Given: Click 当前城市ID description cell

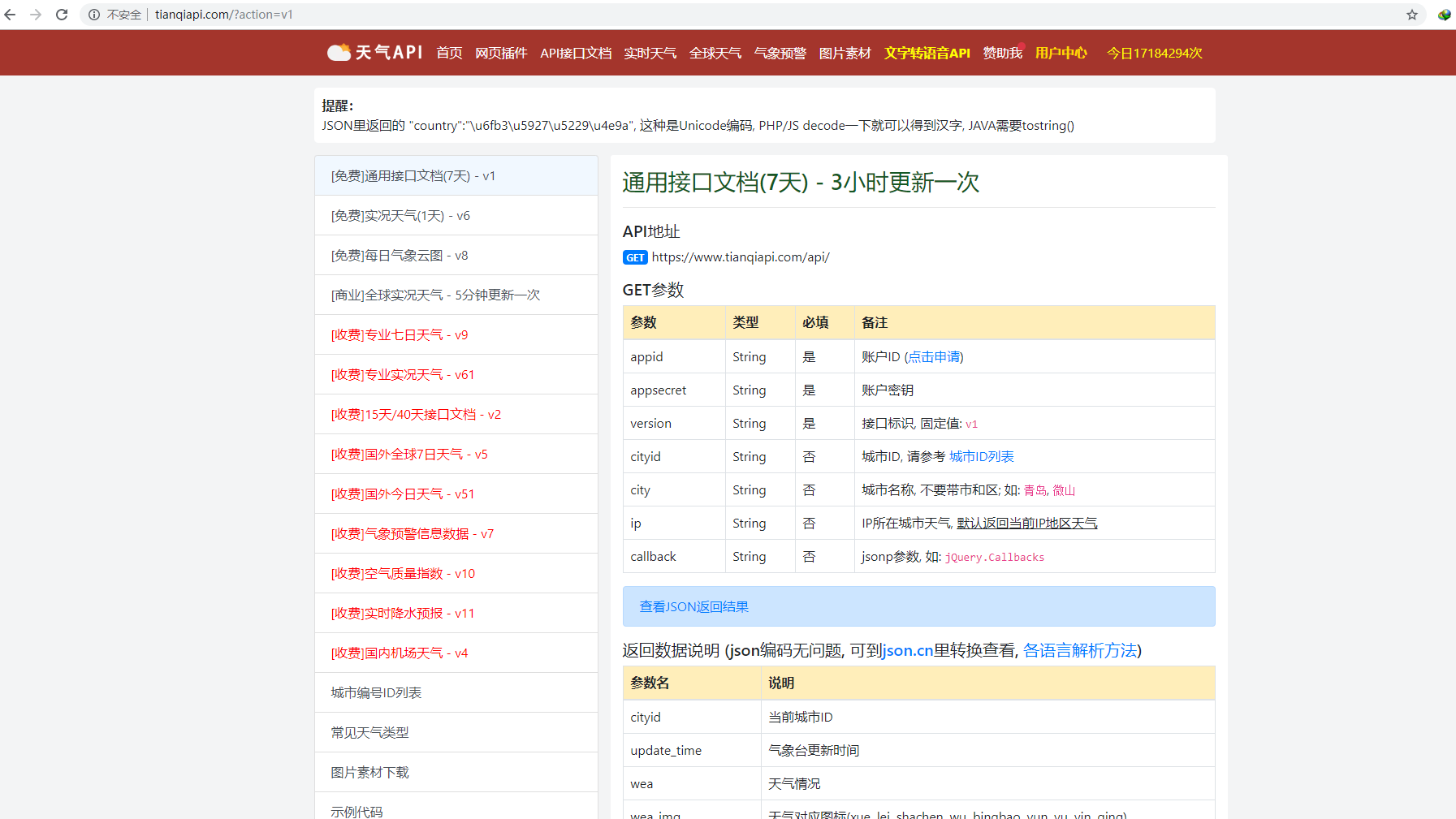Looking at the screenshot, I should pyautogui.click(x=987, y=717).
